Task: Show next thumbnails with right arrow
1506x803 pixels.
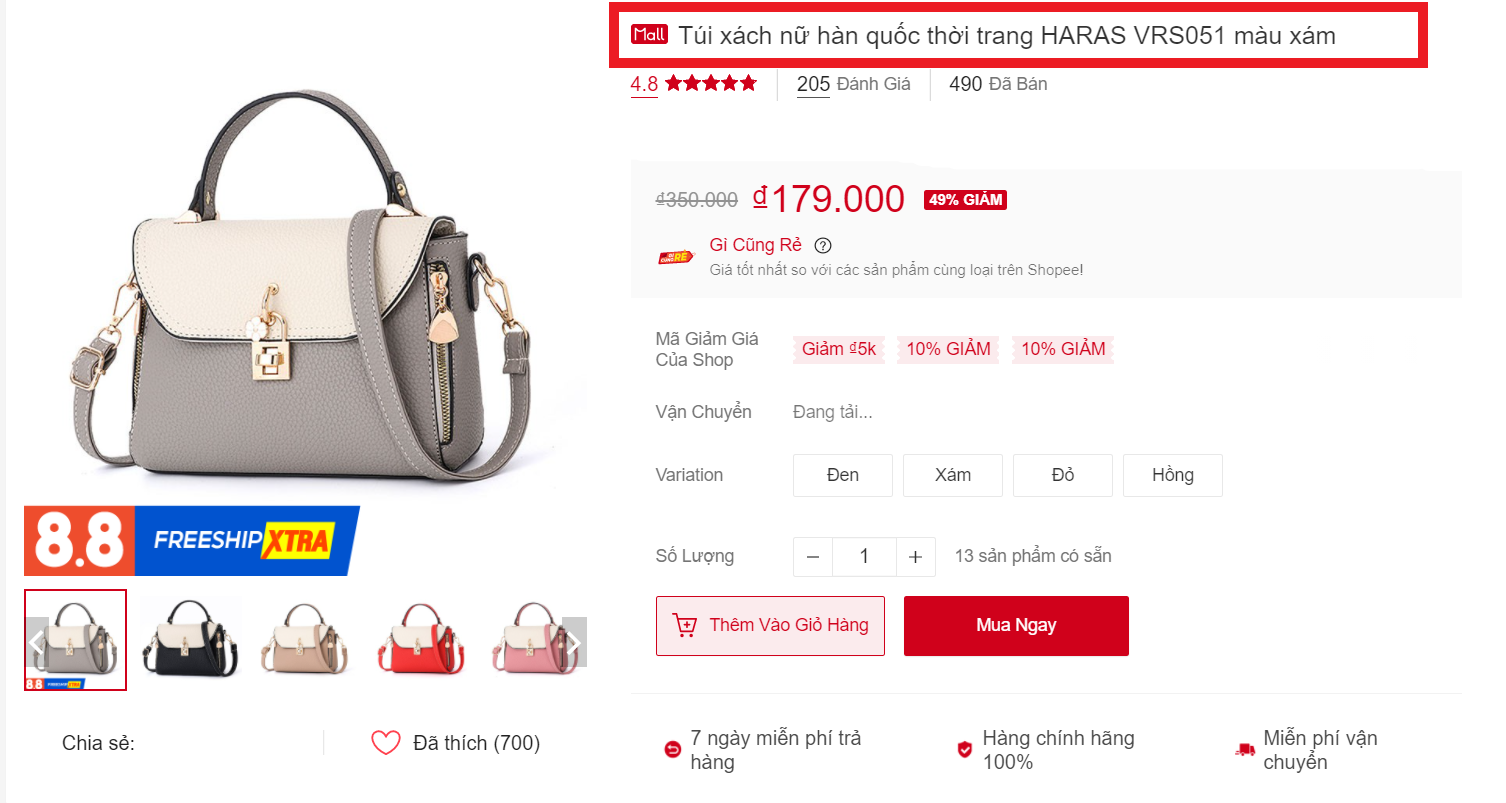Action: click(575, 642)
